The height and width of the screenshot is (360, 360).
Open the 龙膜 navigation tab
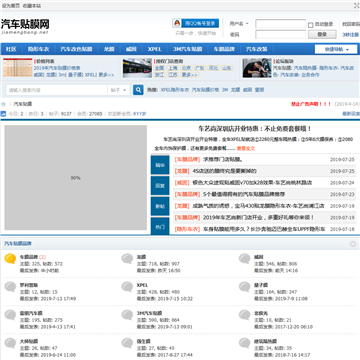point(109,49)
